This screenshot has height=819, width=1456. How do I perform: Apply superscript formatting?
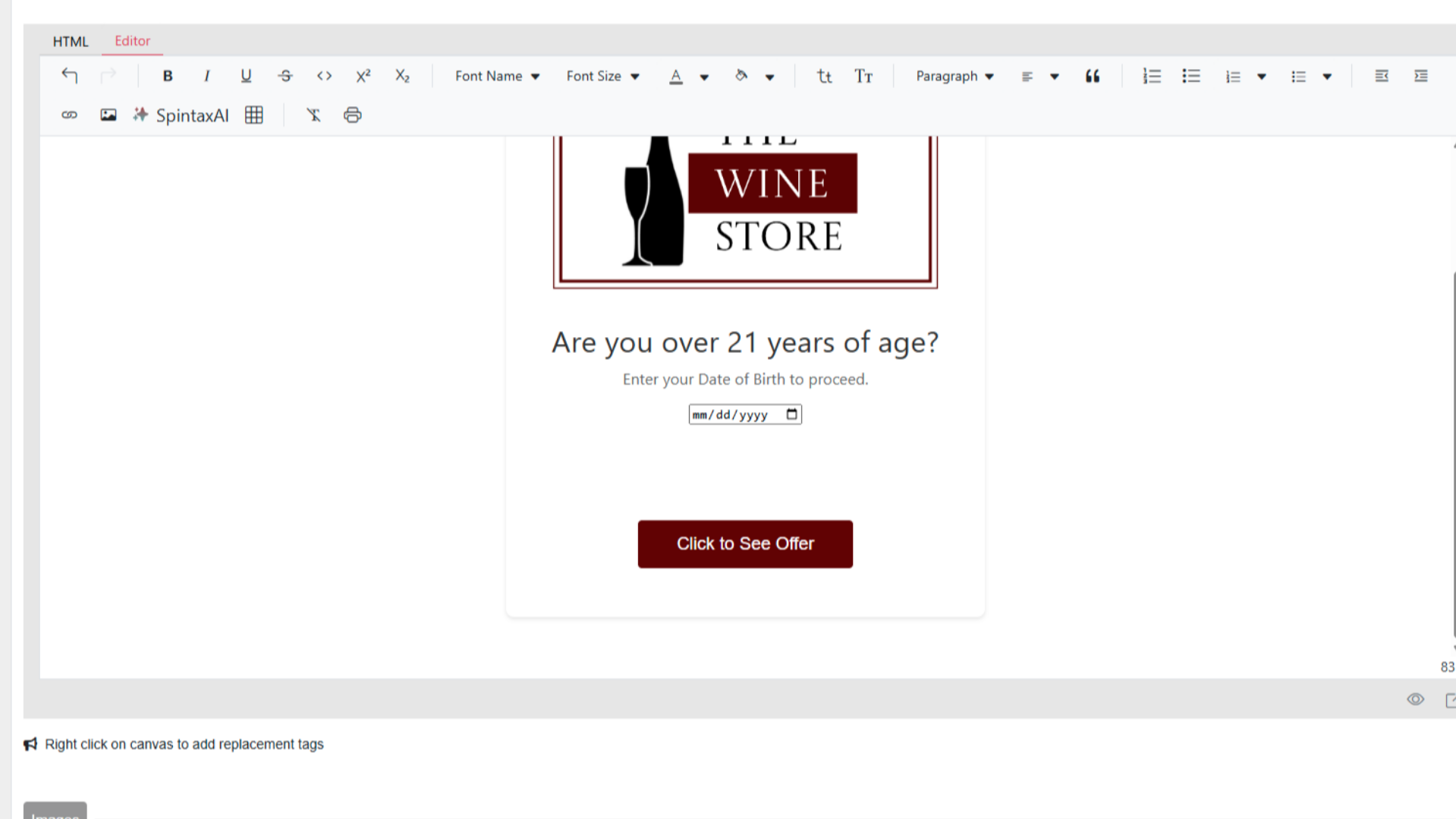(x=363, y=76)
